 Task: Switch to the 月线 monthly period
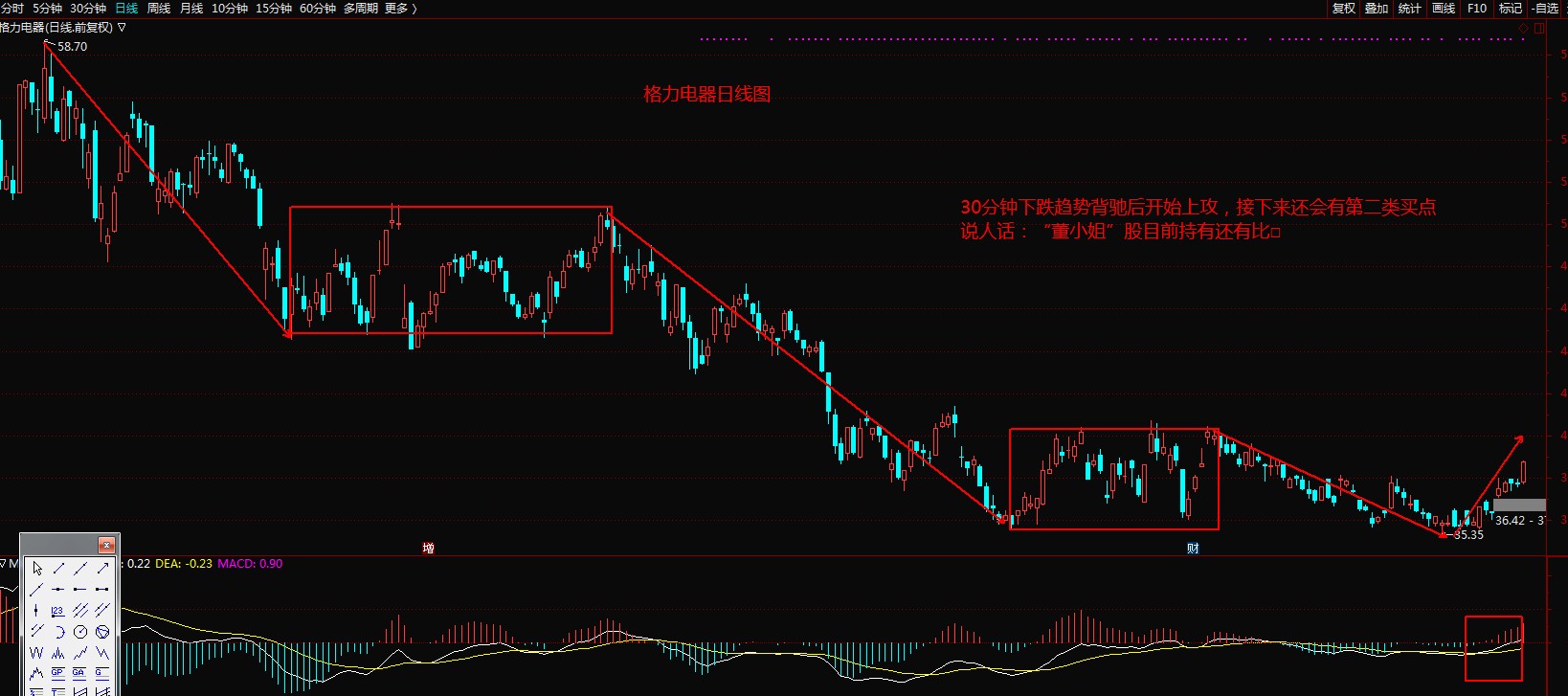(x=191, y=8)
